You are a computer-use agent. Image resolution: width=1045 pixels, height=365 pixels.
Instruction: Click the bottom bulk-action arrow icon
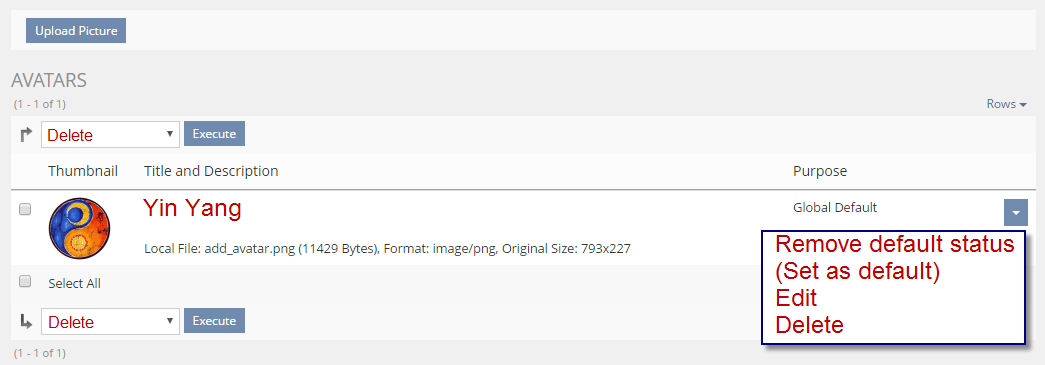click(x=26, y=322)
